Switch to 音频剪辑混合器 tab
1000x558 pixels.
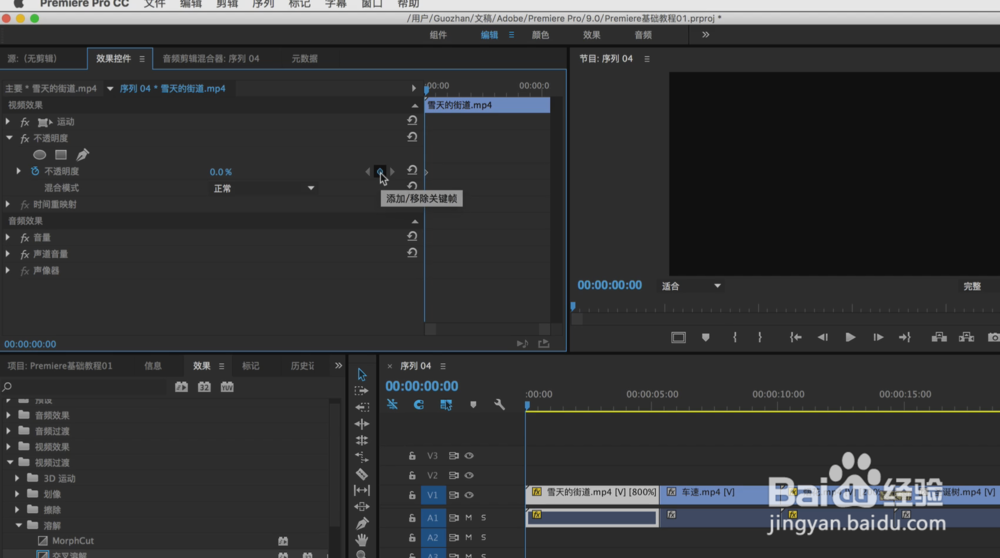(210, 59)
